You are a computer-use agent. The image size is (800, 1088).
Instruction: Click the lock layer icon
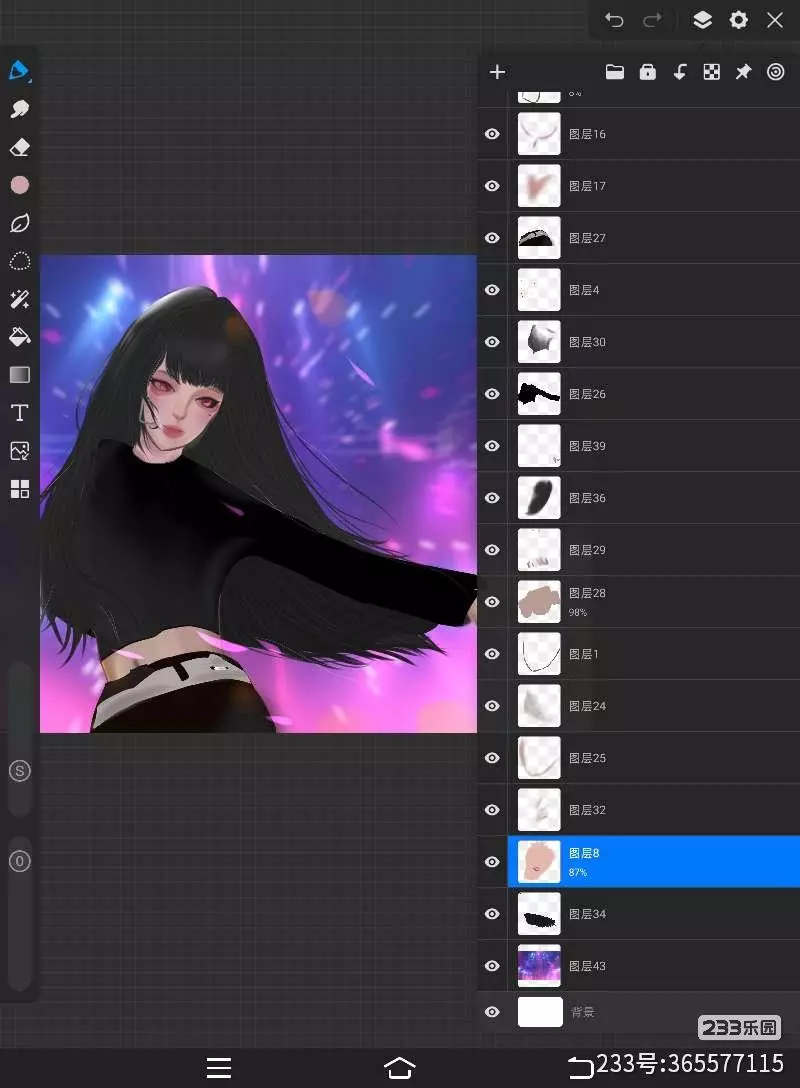647,72
